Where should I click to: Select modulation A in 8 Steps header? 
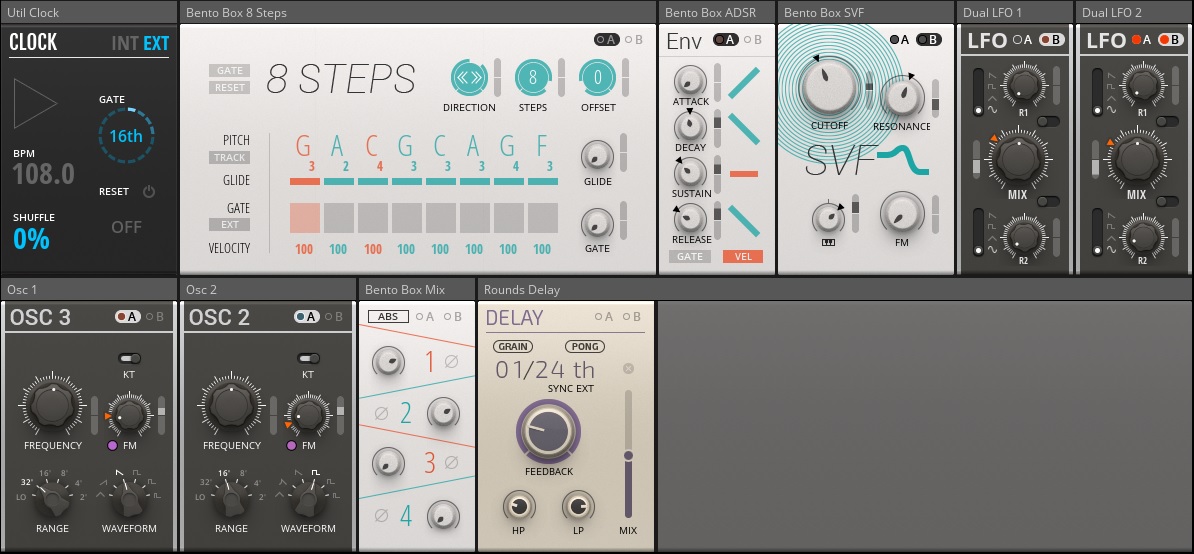607,40
